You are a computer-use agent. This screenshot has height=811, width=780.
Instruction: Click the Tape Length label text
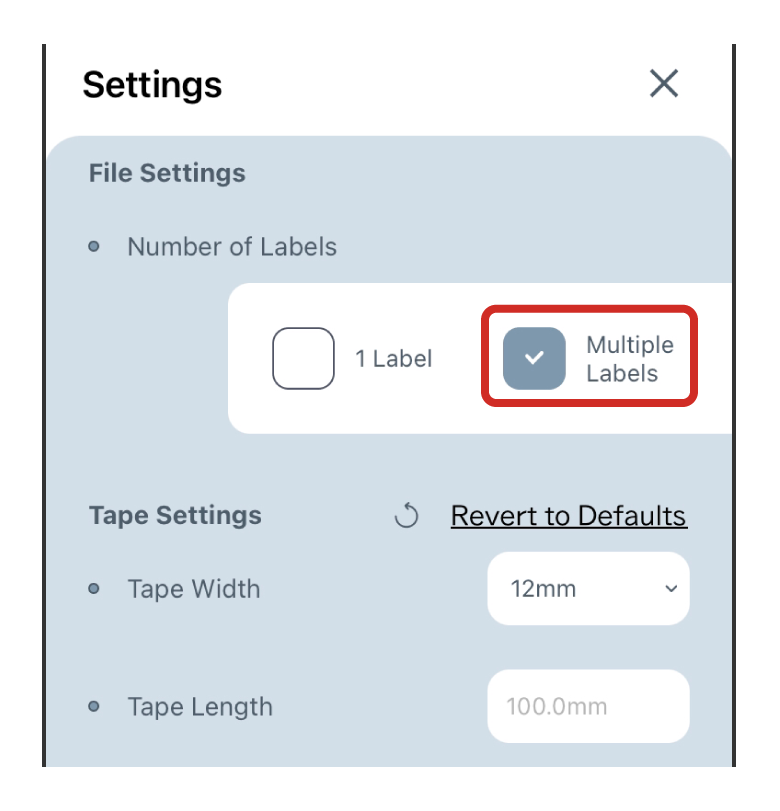[x=200, y=706]
